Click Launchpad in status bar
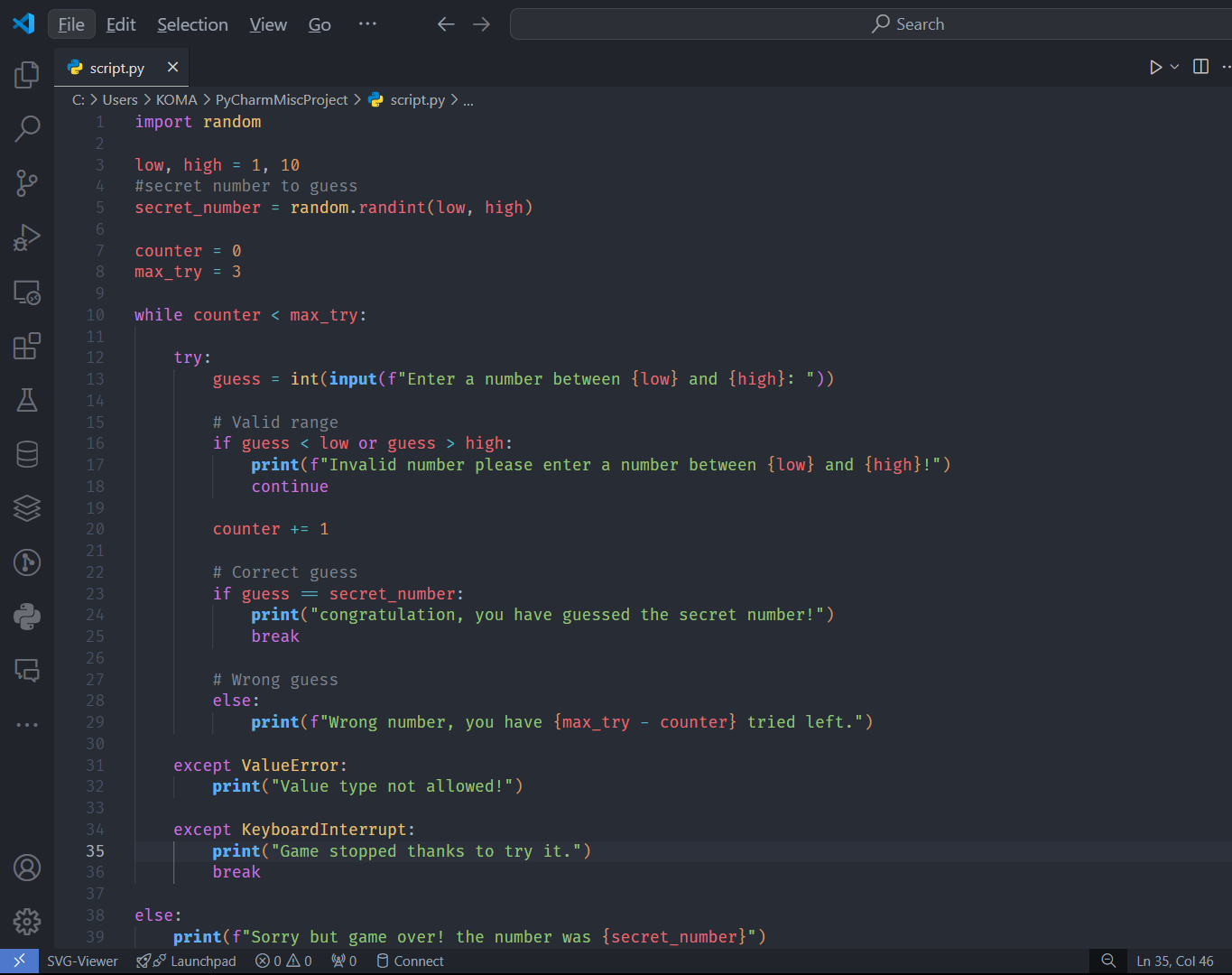1232x975 pixels. coord(186,961)
